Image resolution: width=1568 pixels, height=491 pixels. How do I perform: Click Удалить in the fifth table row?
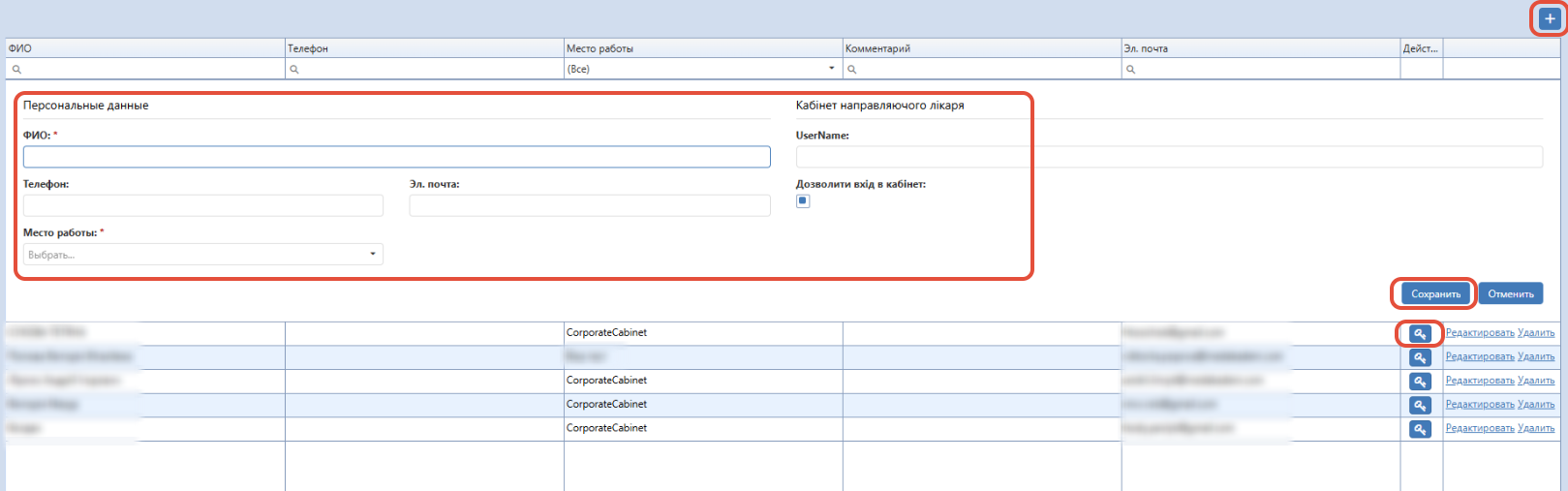pos(1536,428)
